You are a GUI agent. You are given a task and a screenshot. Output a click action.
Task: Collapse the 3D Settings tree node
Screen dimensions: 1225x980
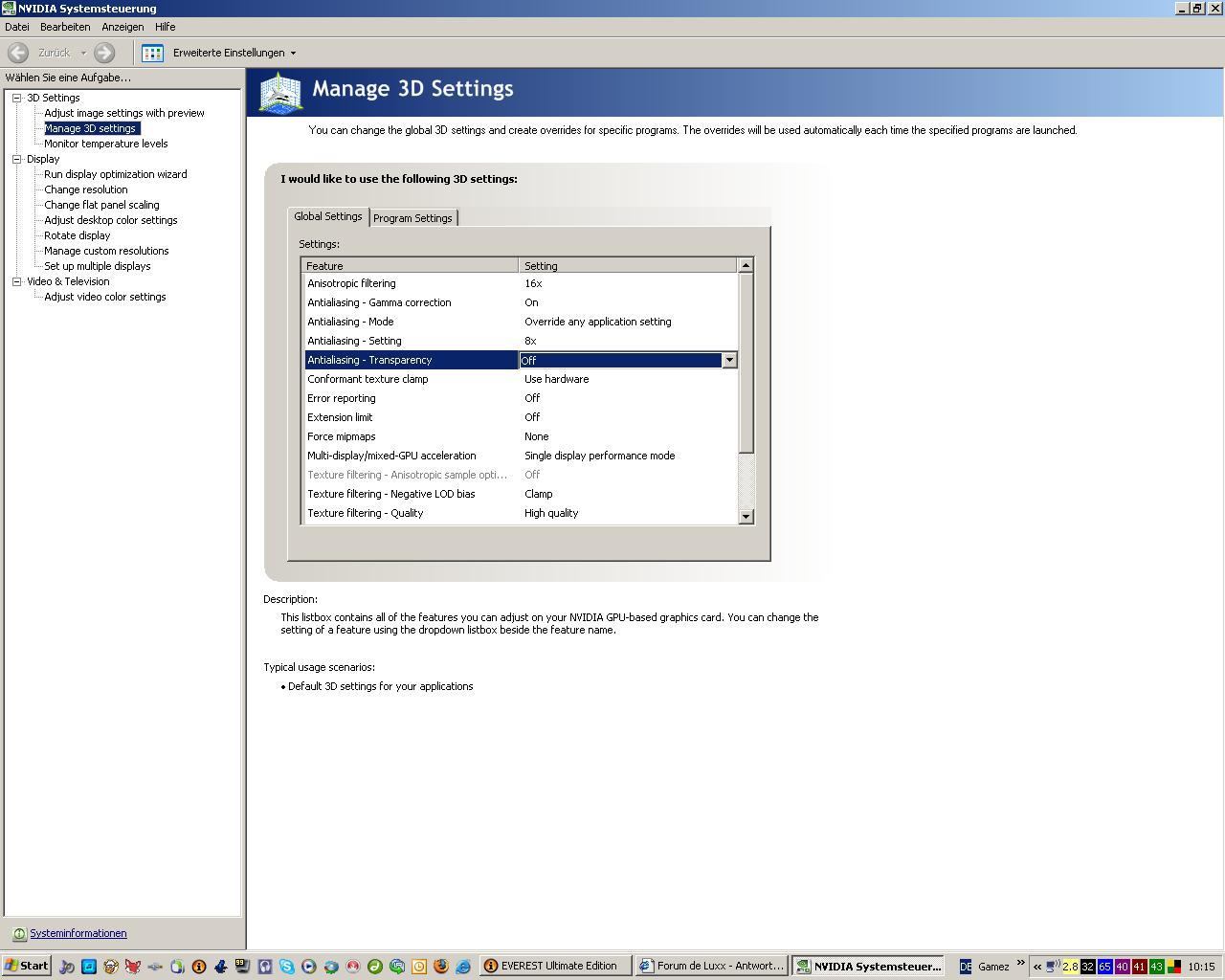[16, 98]
